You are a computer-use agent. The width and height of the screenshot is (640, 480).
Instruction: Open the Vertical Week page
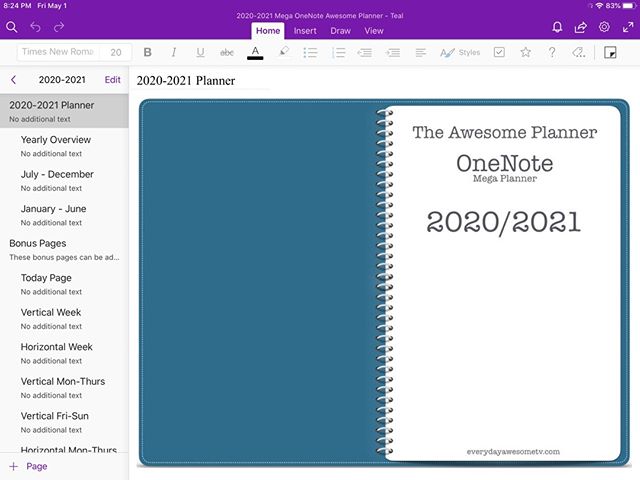(x=64, y=319)
